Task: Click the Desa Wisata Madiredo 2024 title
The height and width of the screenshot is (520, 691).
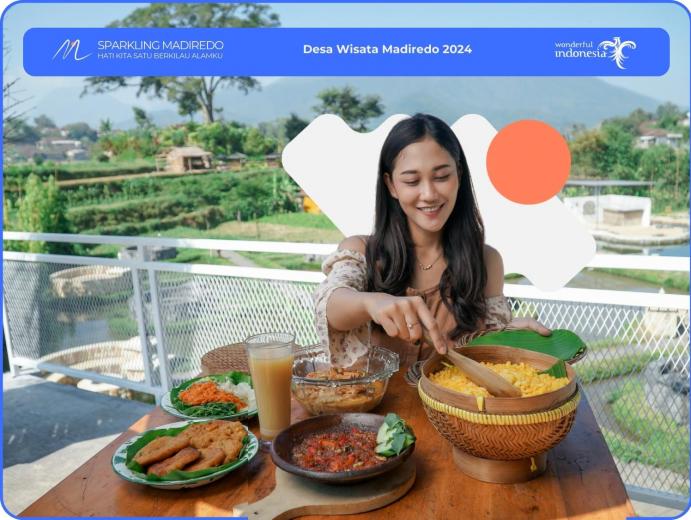Action: pos(387,49)
